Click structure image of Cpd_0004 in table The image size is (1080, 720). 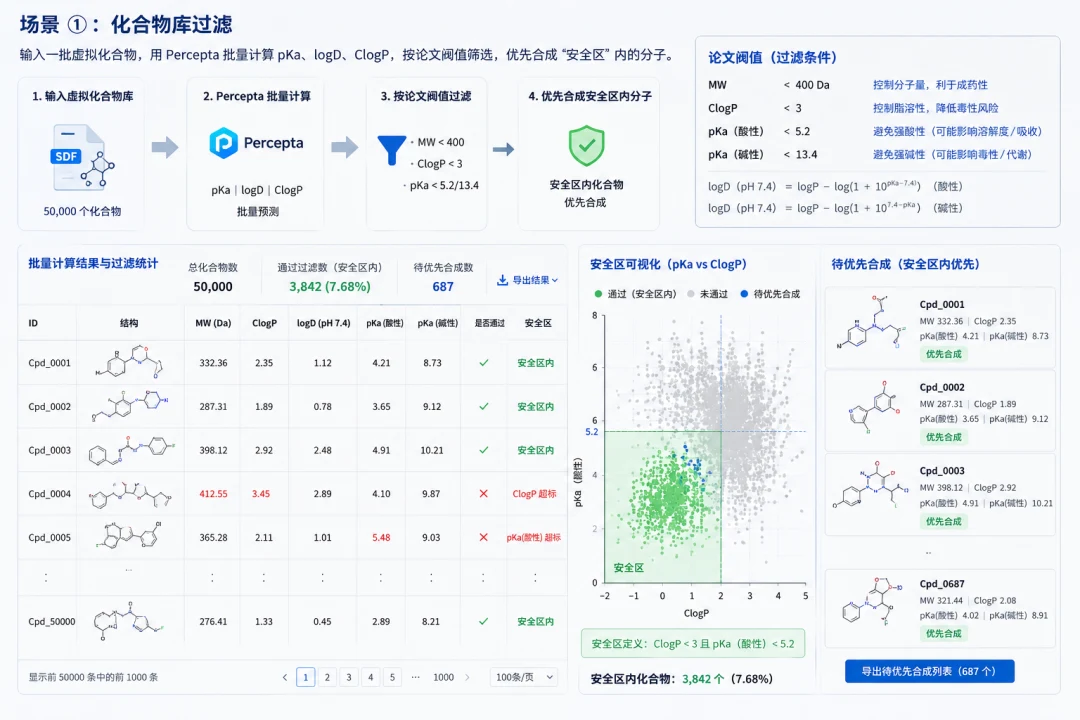click(130, 494)
